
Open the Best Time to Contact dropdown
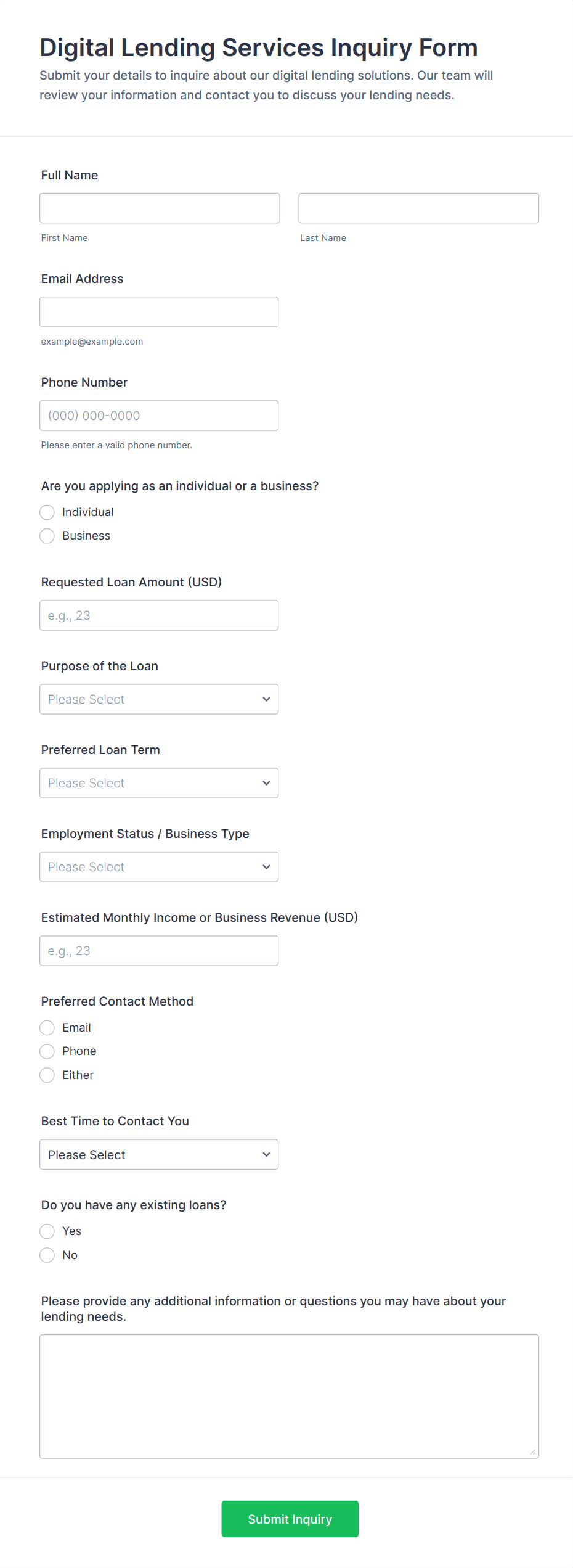pyautogui.click(x=159, y=1154)
